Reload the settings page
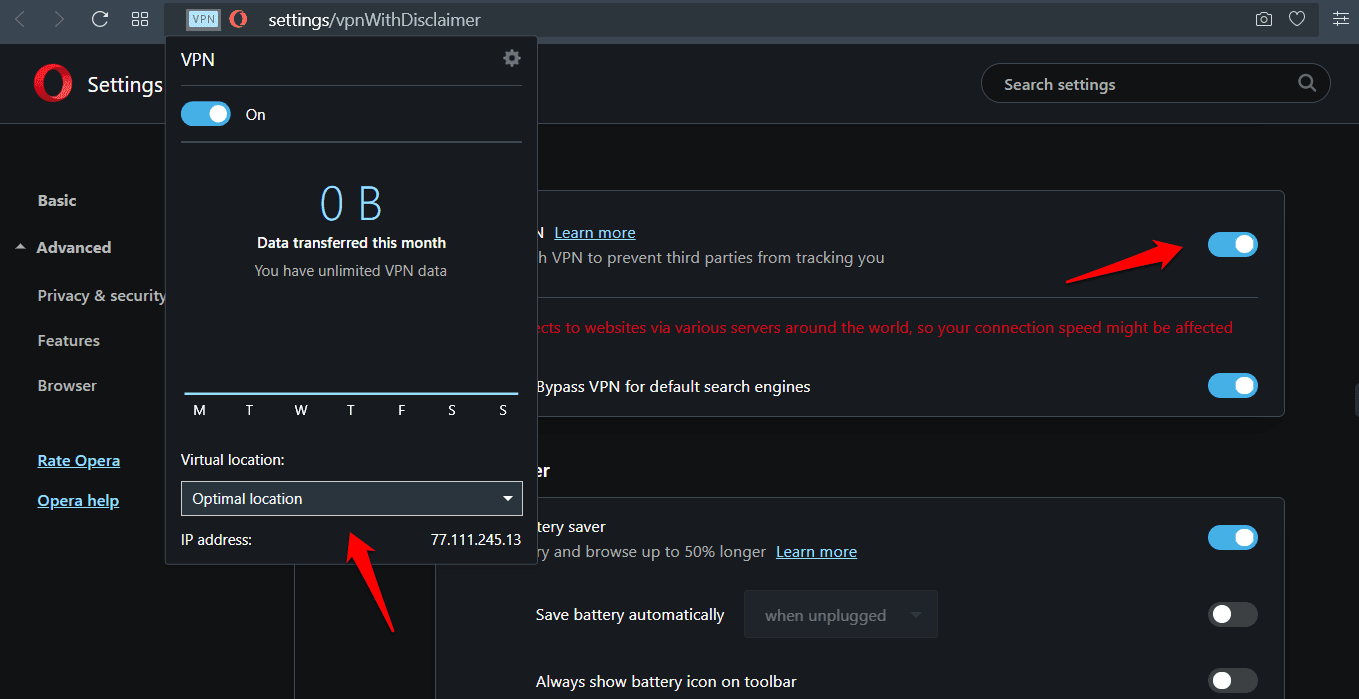This screenshot has height=699, width=1359. pyautogui.click(x=99, y=18)
